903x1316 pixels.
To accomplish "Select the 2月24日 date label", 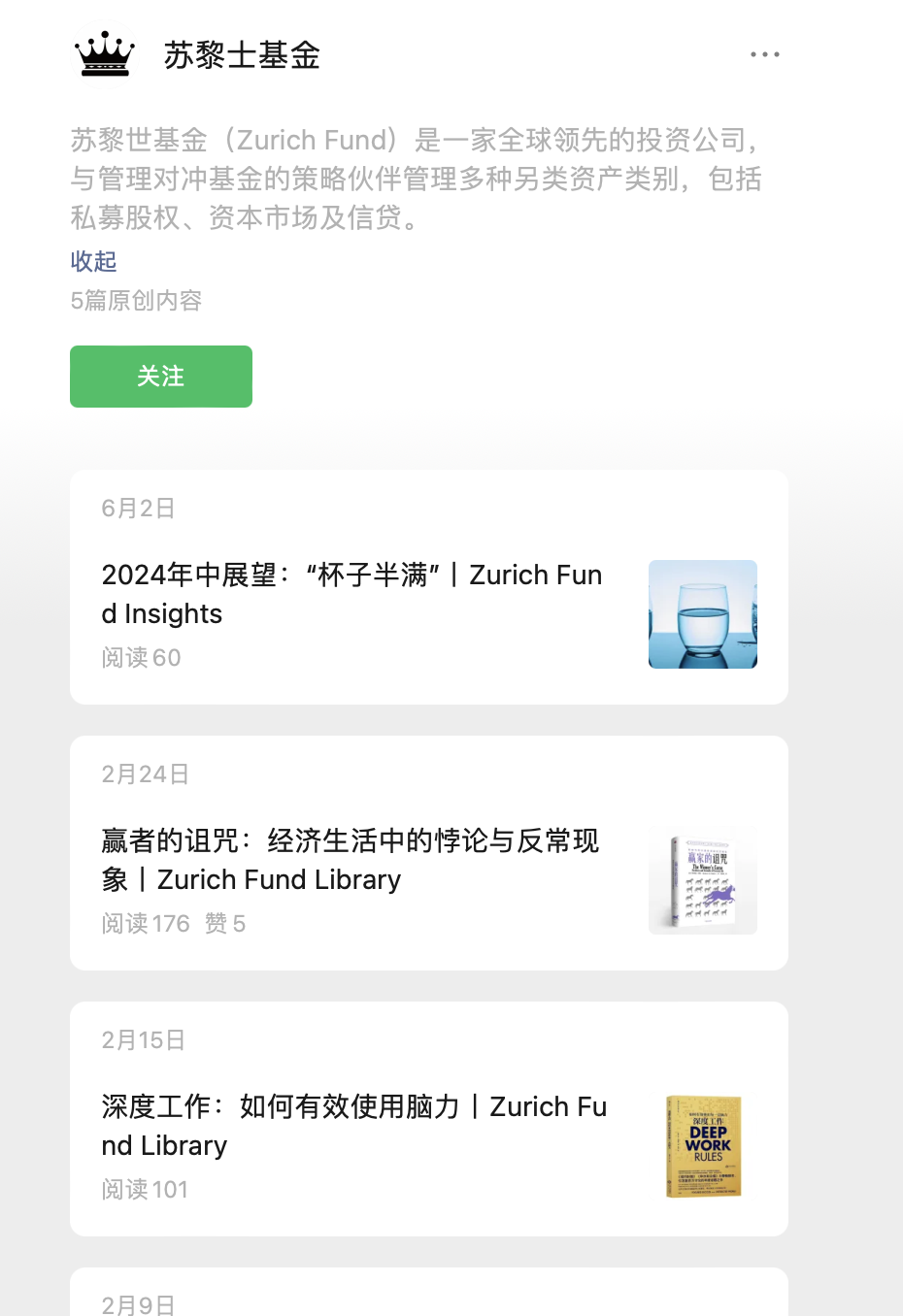I will tap(146, 774).
